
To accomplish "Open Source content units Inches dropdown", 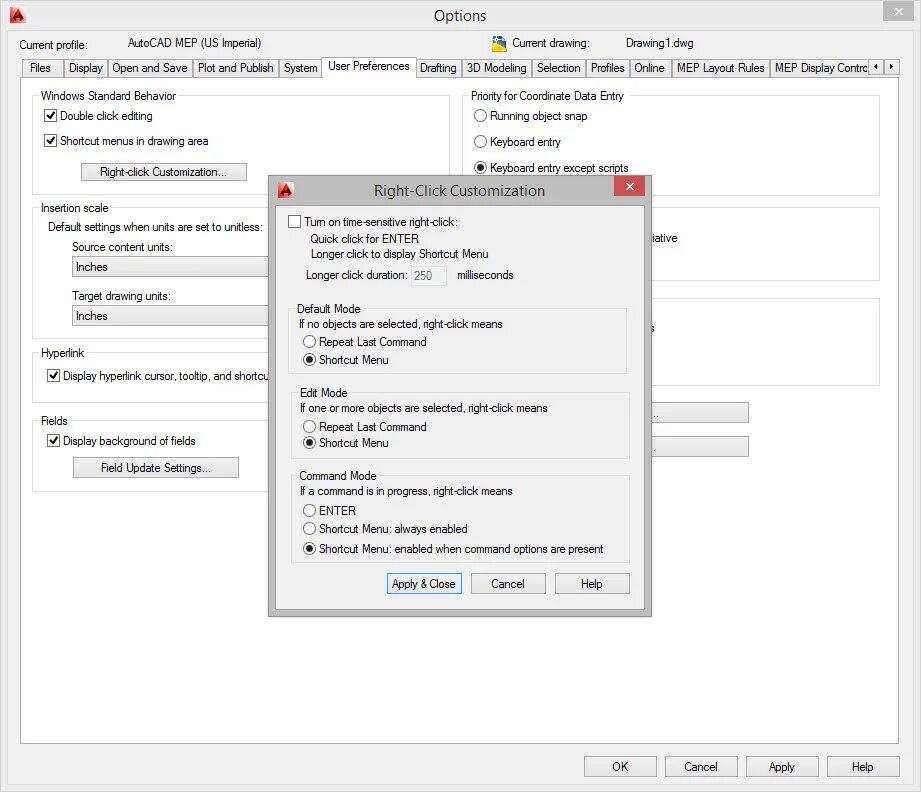I will pyautogui.click(x=170, y=267).
